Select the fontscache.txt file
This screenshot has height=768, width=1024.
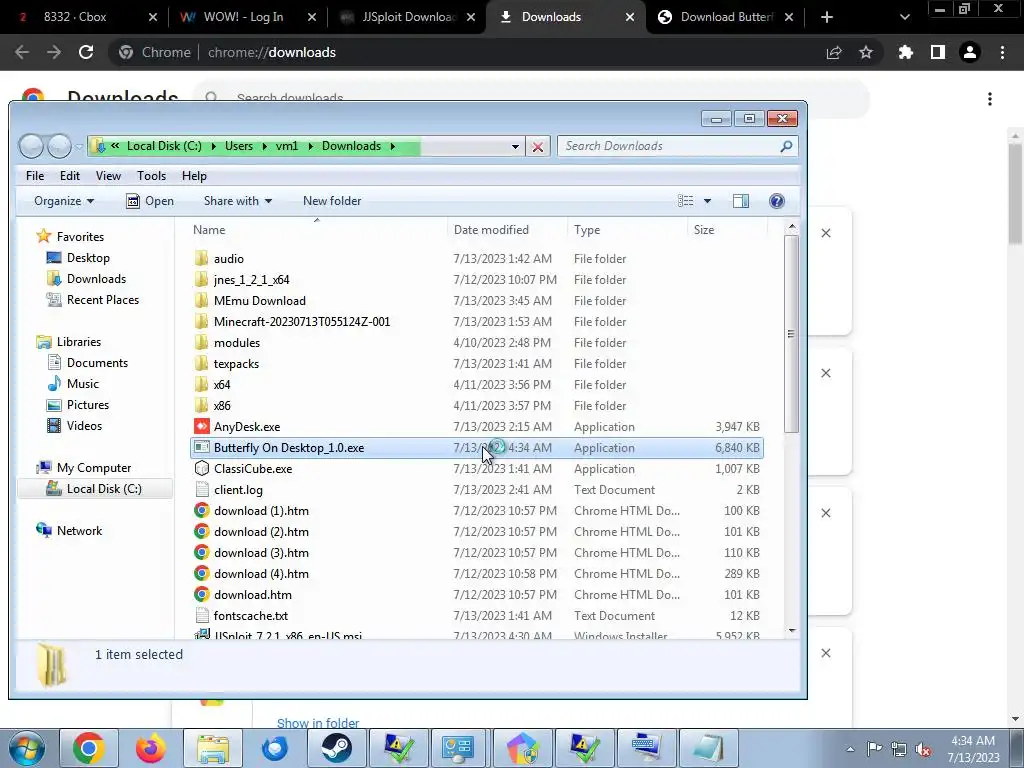click(250, 616)
